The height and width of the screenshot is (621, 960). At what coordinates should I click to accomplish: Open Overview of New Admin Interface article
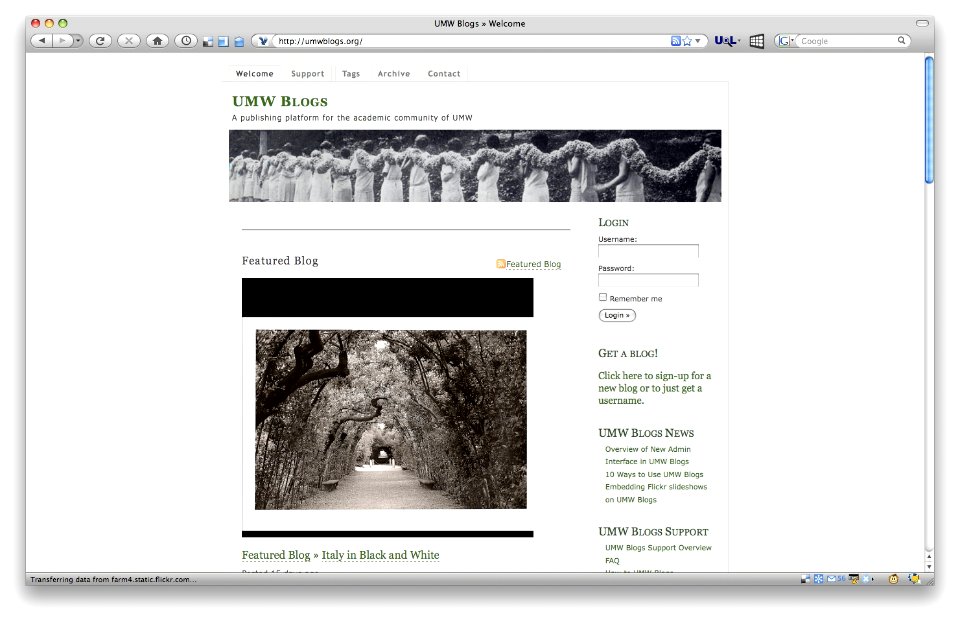tap(648, 455)
